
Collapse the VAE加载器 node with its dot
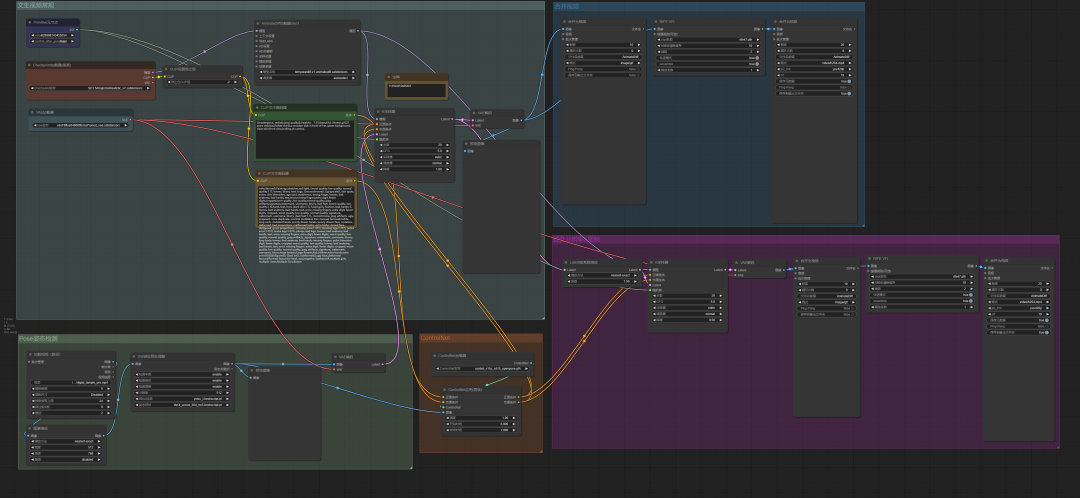(32, 112)
